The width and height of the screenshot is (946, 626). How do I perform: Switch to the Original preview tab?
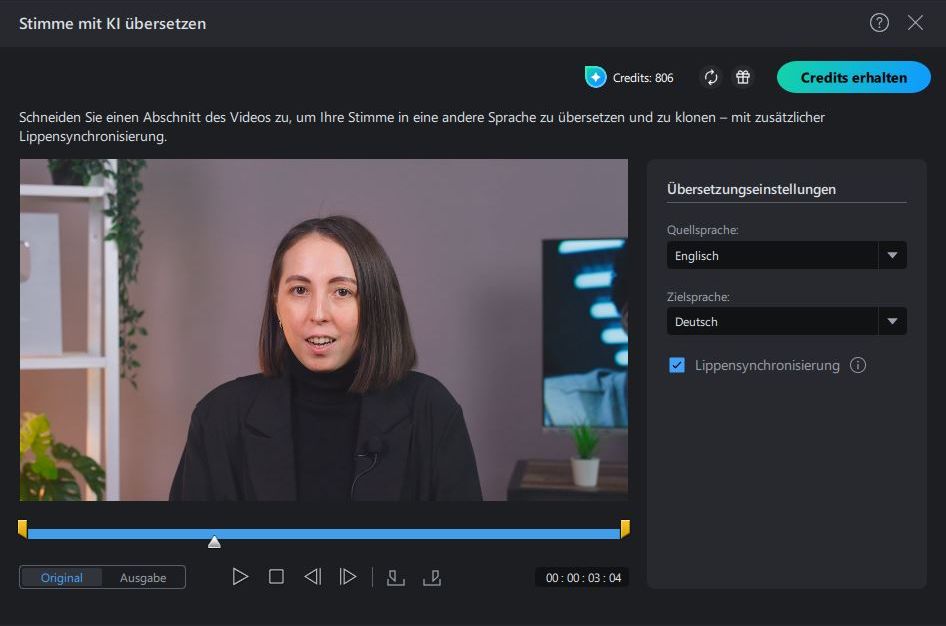(62, 577)
